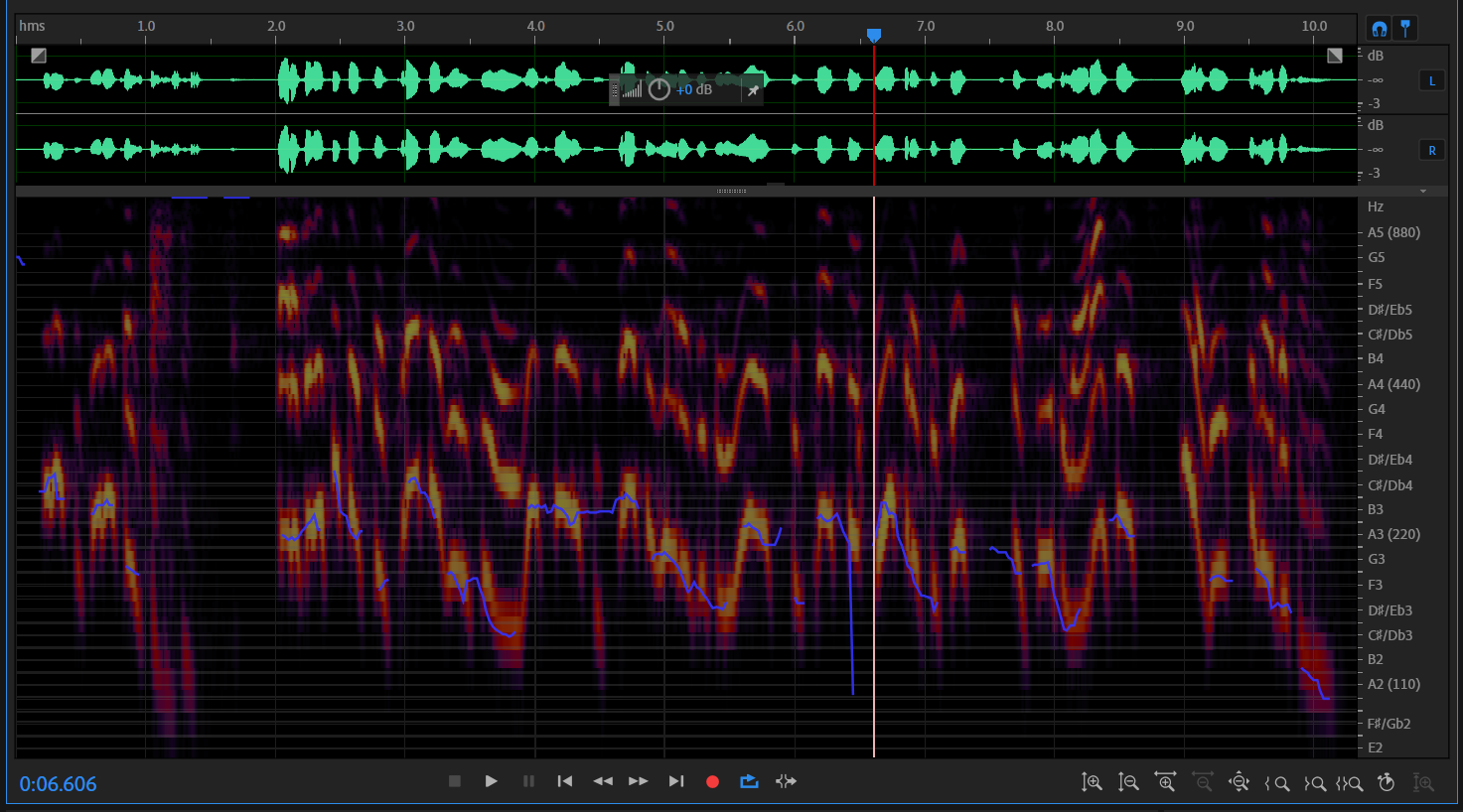Toggle headphone-shaped snapping icon above dB scale
Image resolution: width=1463 pixels, height=812 pixels.
(1379, 28)
